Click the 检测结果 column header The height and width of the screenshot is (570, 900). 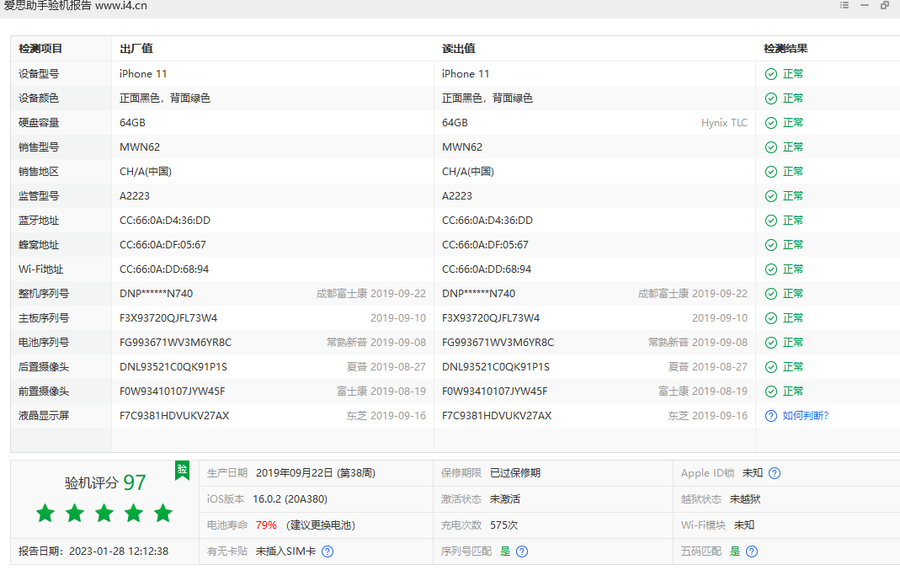[x=785, y=48]
